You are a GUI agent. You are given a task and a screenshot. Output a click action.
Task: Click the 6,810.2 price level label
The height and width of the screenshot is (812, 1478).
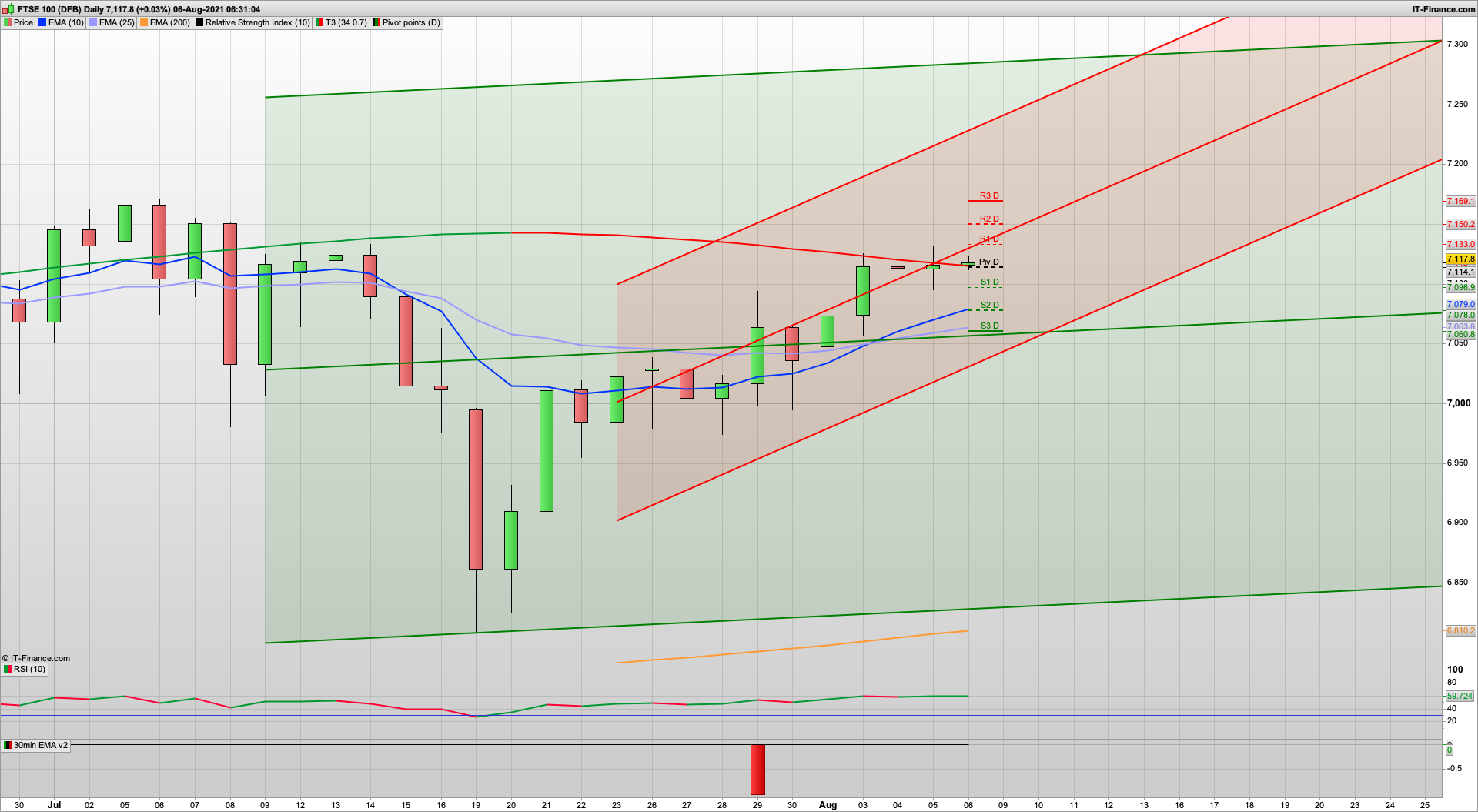pyautogui.click(x=1460, y=630)
